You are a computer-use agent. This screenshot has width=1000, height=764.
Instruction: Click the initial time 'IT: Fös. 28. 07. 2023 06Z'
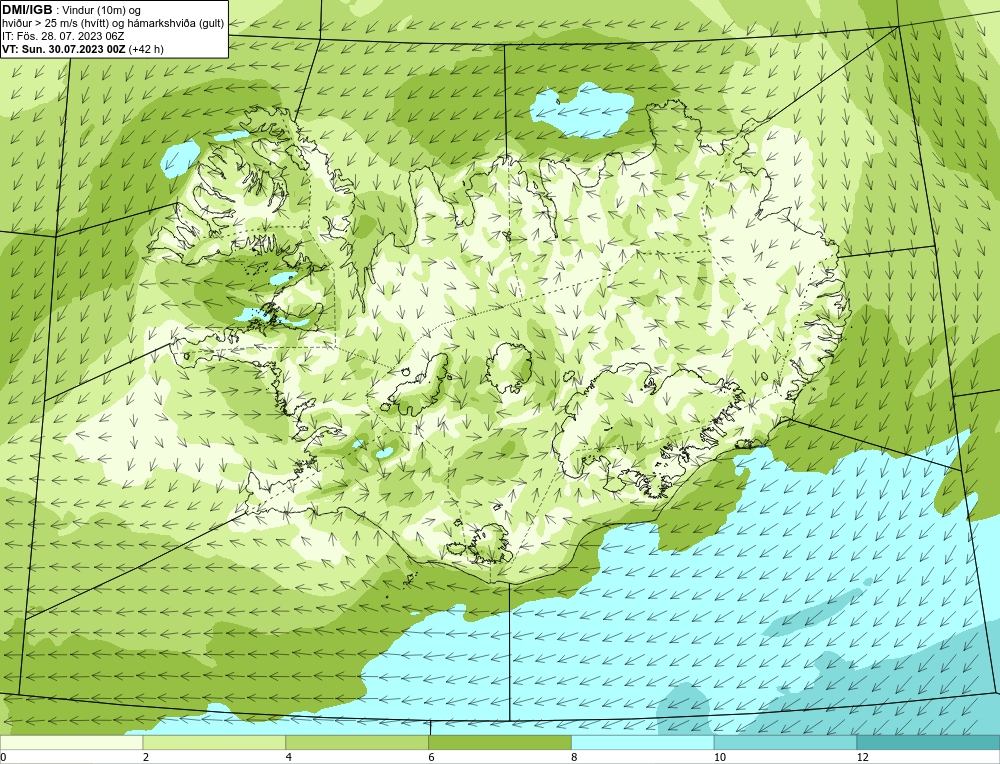63,36
